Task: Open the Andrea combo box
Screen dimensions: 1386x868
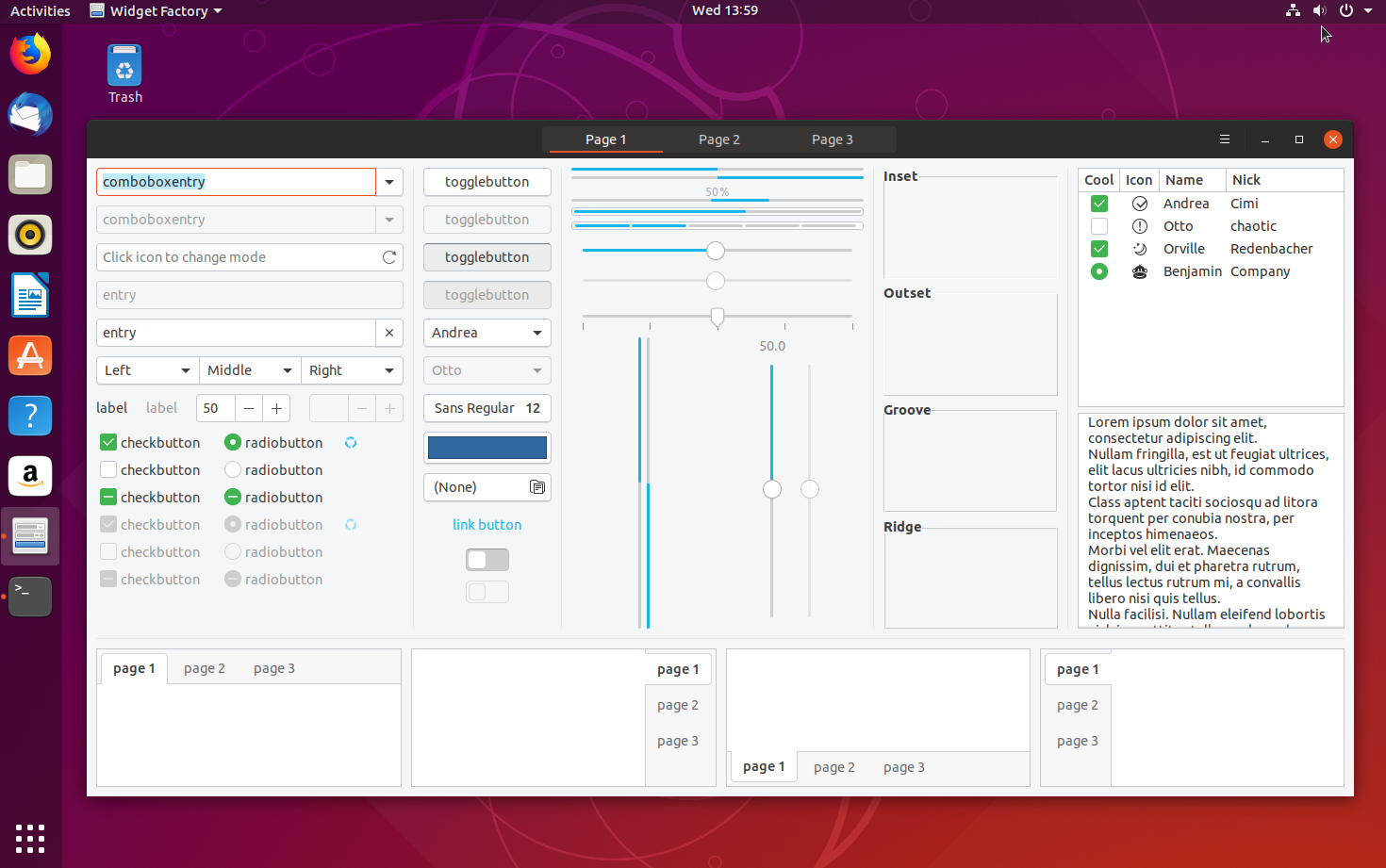Action: 487,333
